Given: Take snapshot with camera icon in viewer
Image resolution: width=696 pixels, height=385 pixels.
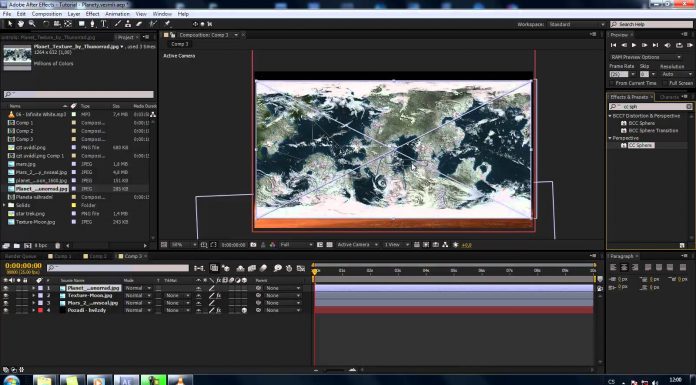Looking at the screenshot, I should click(253, 245).
